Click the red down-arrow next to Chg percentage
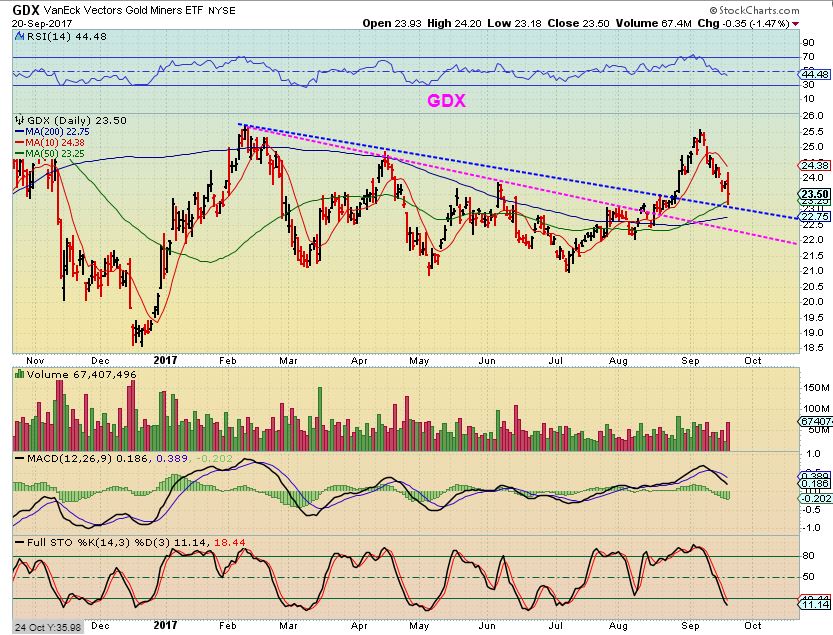The image size is (833, 635). (x=795, y=24)
